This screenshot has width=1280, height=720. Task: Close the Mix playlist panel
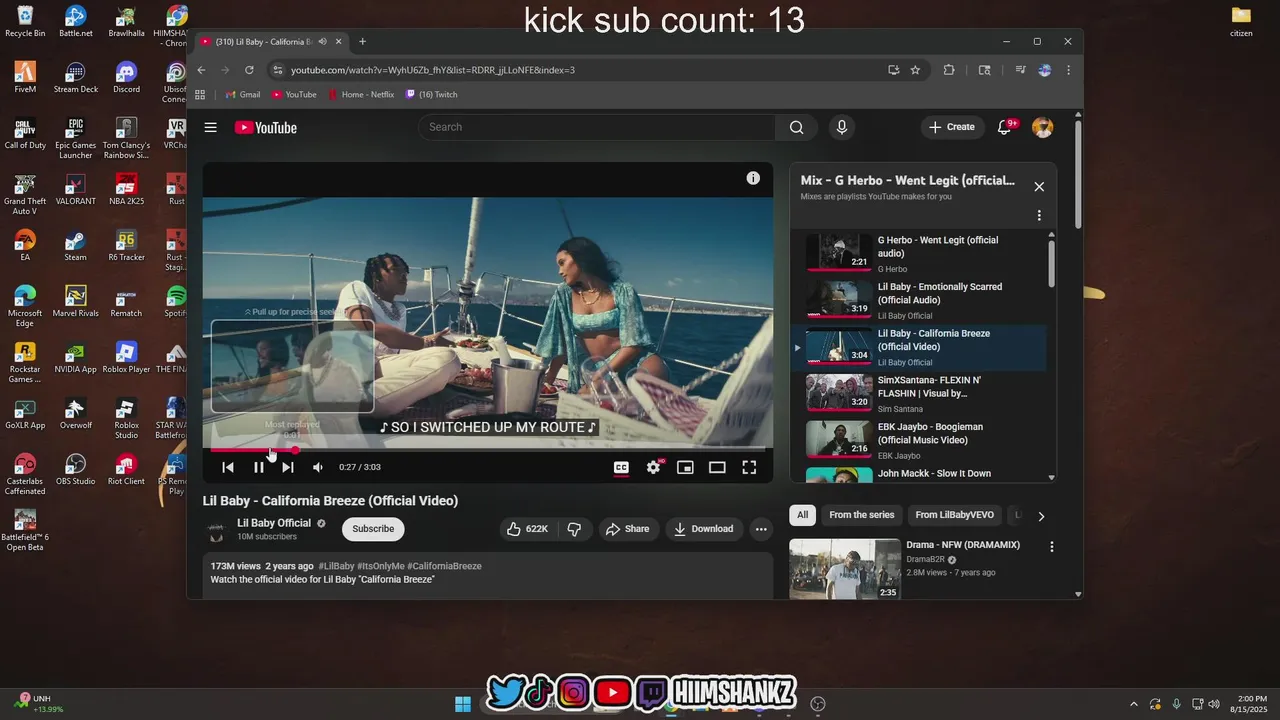tap(1039, 187)
